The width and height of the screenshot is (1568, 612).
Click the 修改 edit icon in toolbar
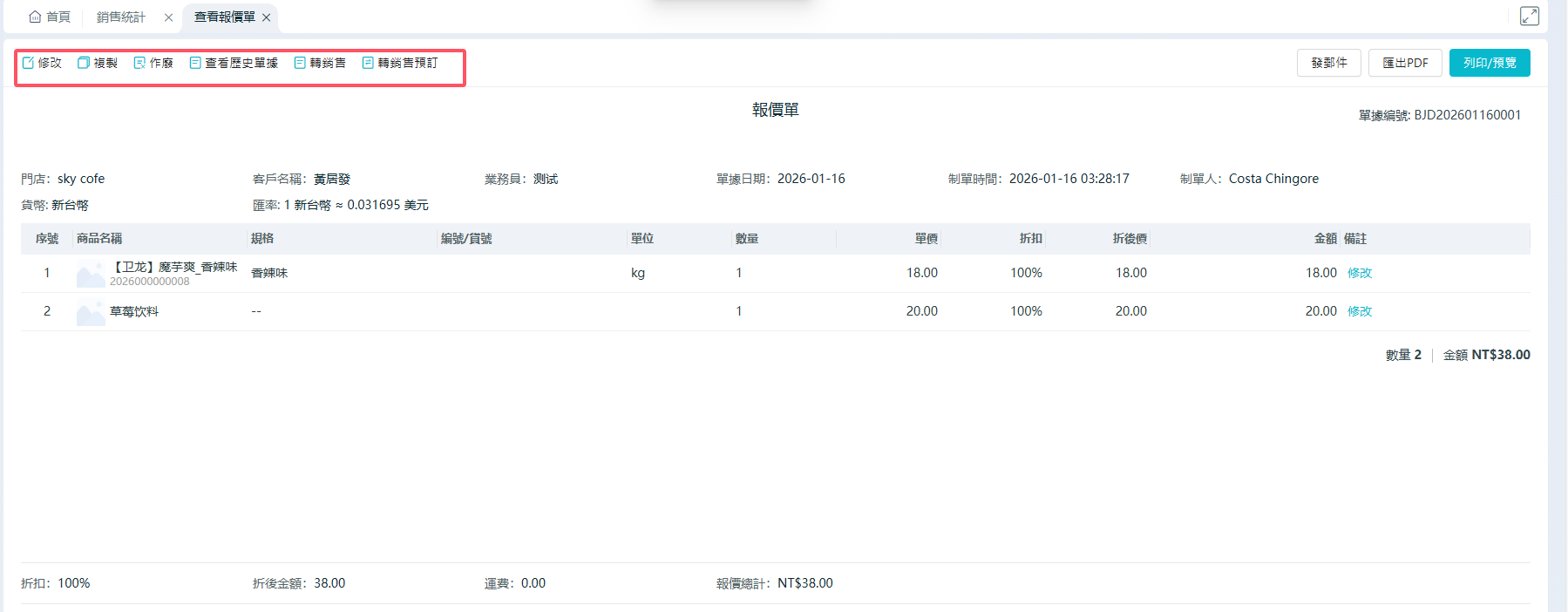point(29,63)
